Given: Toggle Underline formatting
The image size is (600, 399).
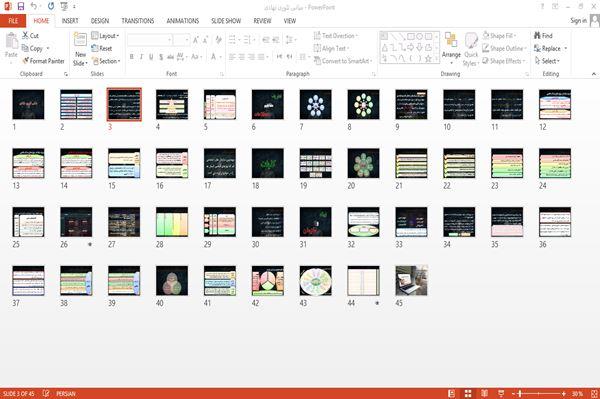Looking at the screenshot, I should tap(151, 57).
